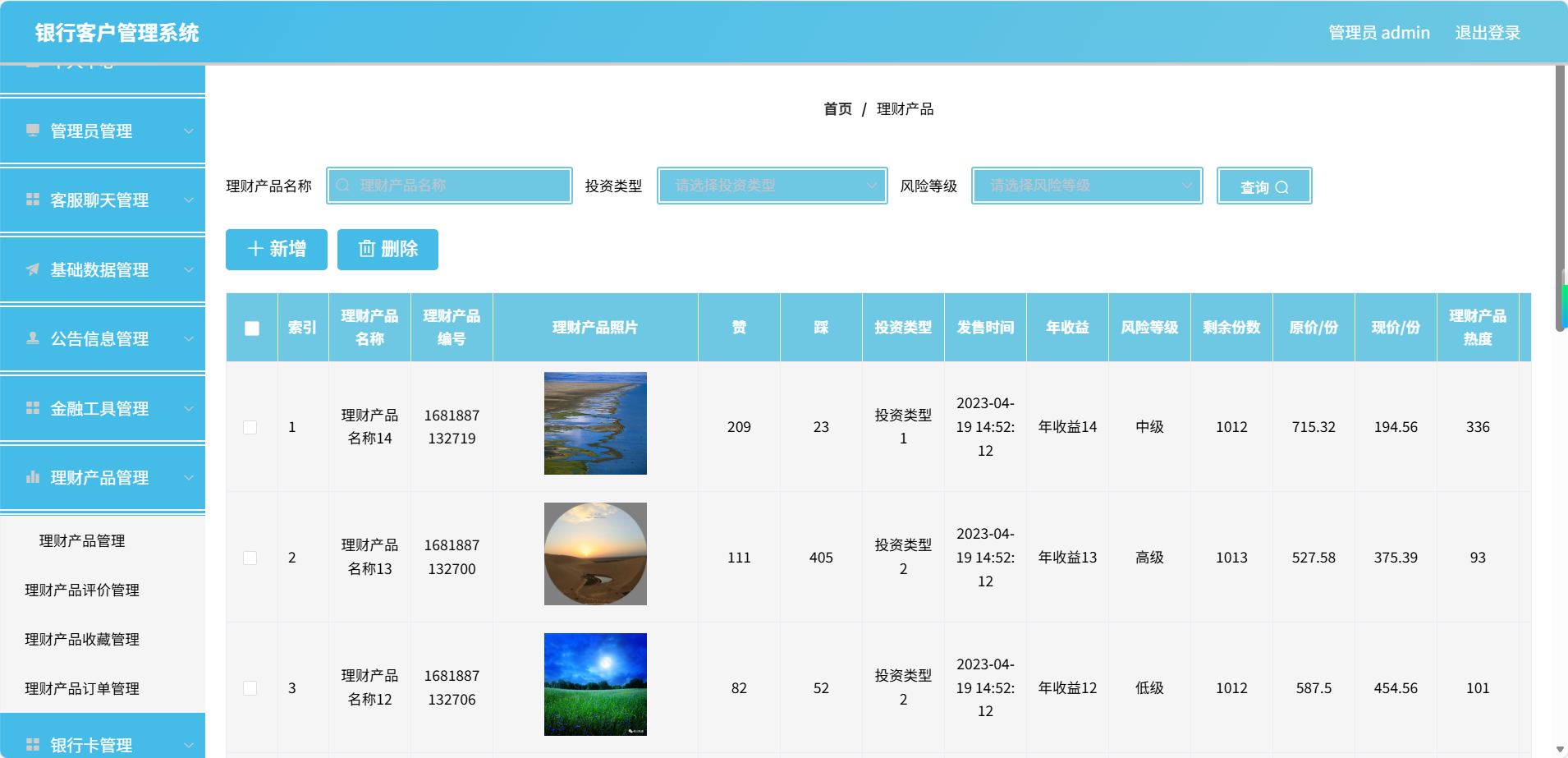Screen dimensions: 1568x758
Task: Collapse the 理财产品管理 chevron
Action: pyautogui.click(x=189, y=478)
